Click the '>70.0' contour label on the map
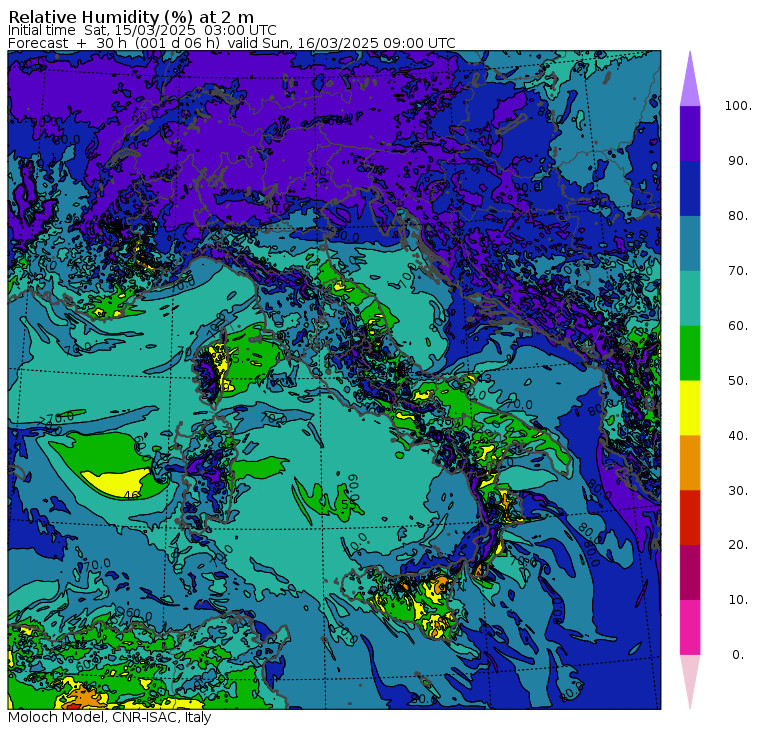Image resolution: width=760 pixels, height=731 pixels. [x=56, y=417]
